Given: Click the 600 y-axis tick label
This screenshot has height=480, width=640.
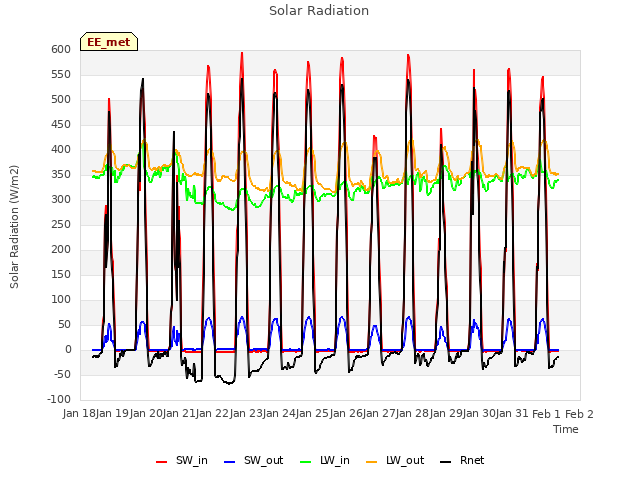Looking at the screenshot, I should [x=61, y=50].
